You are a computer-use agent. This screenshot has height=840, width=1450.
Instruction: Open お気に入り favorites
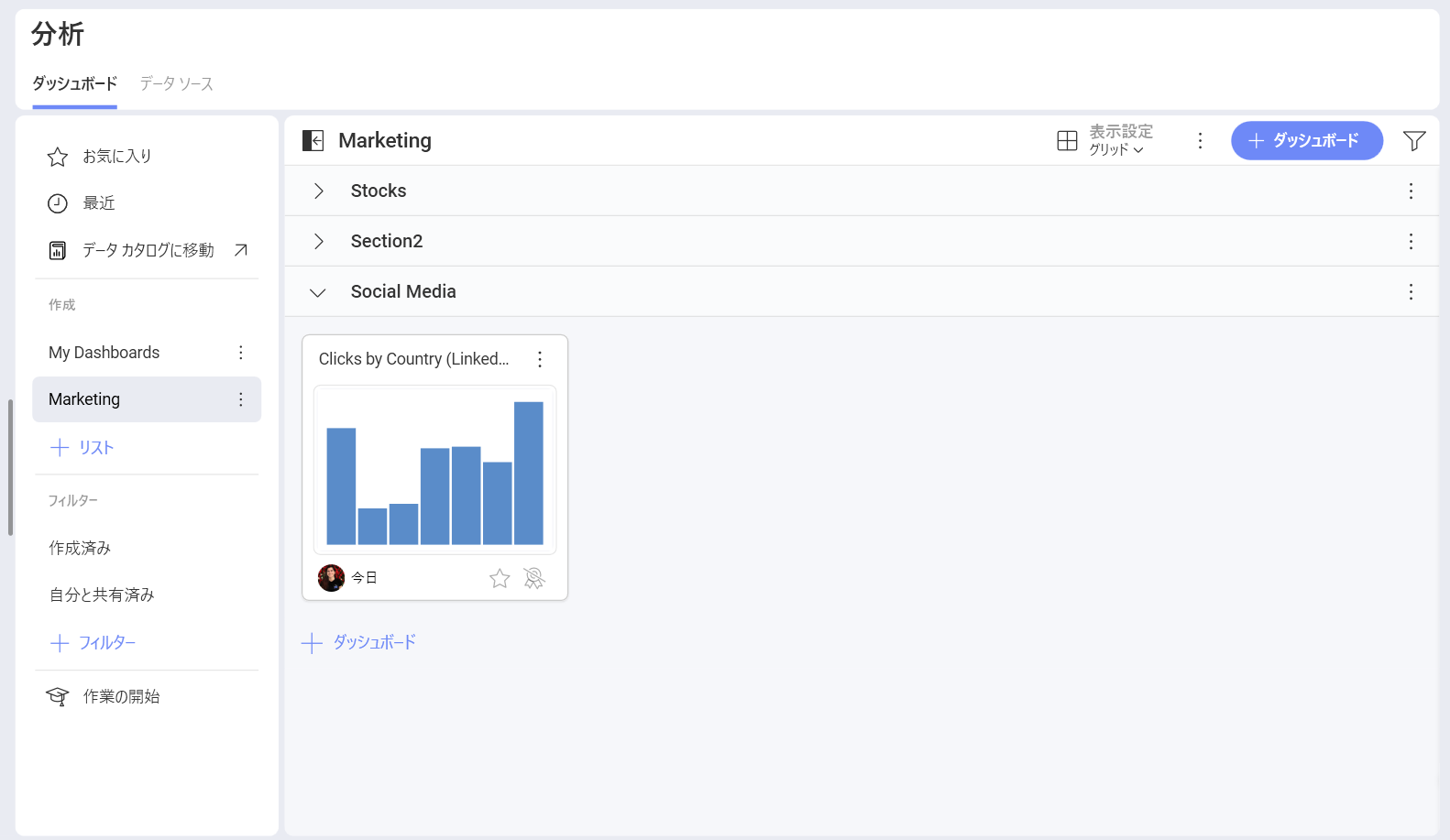[x=117, y=157]
